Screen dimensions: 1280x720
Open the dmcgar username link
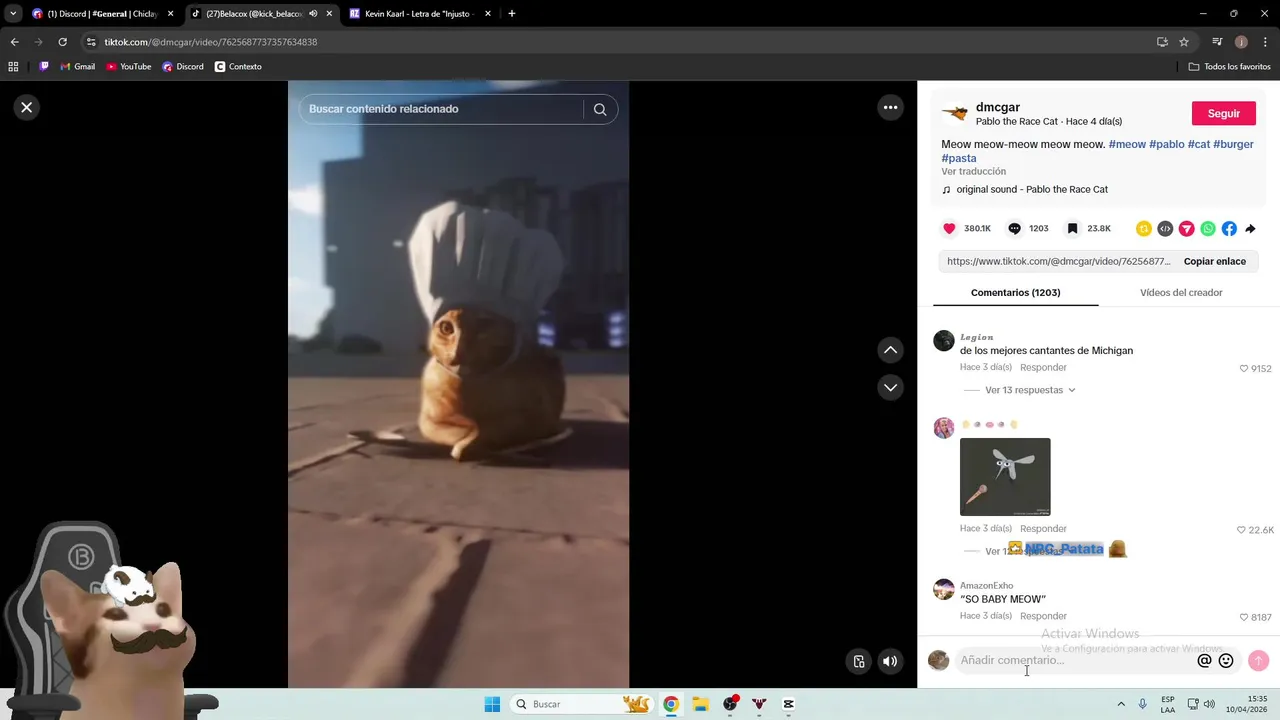[998, 107]
